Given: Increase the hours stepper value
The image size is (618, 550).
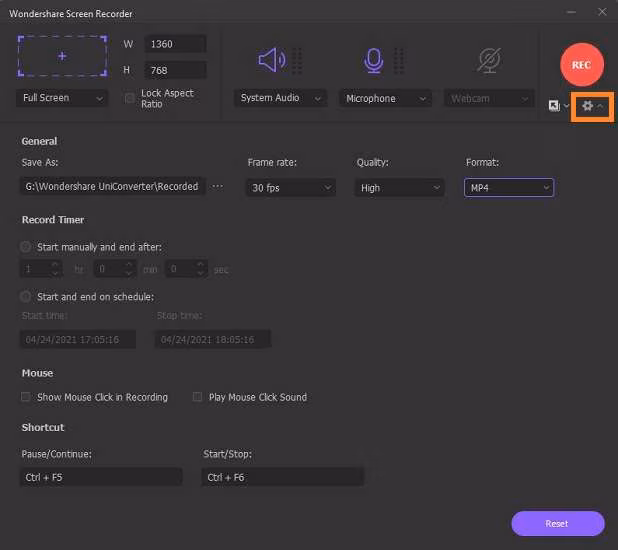Looking at the screenshot, I should tap(55, 264).
